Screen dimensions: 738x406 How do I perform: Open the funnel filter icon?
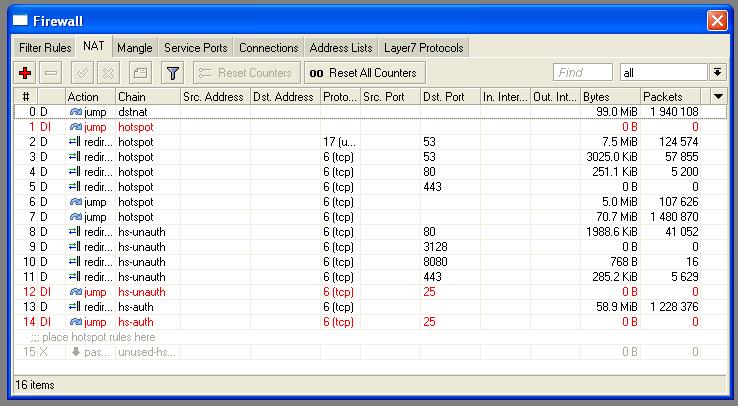(x=173, y=73)
